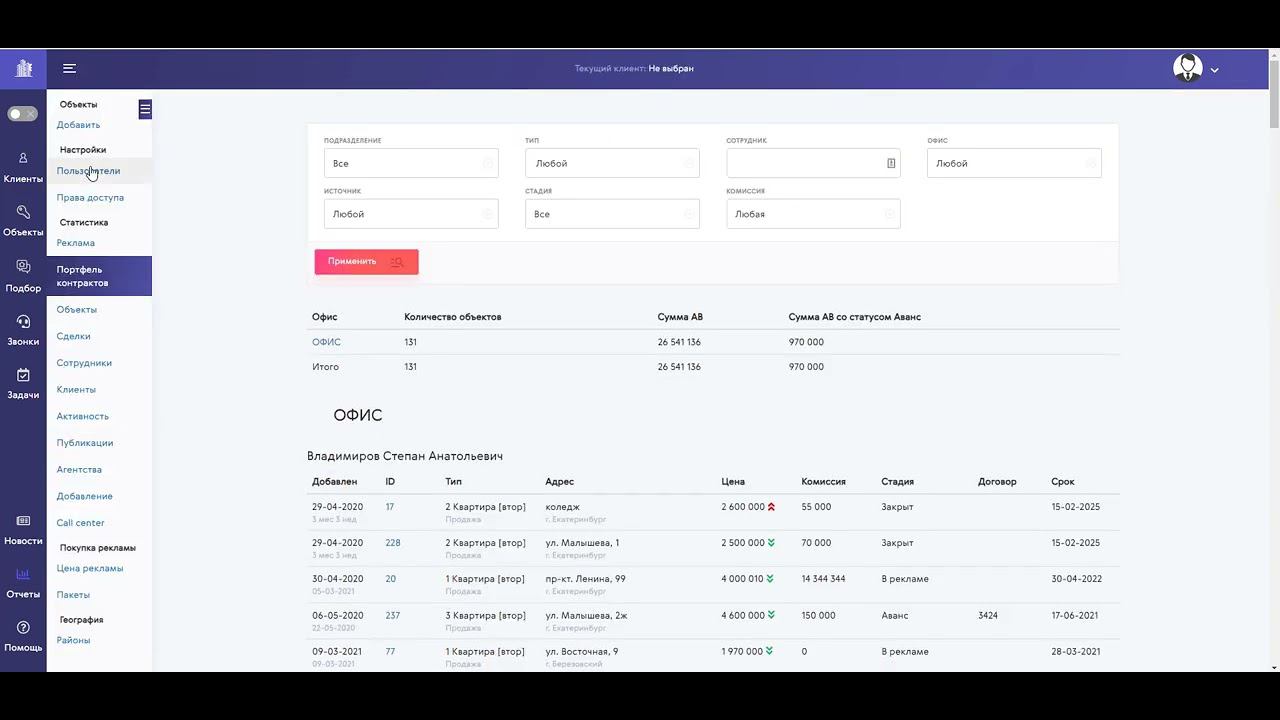Open object ID 77 link
Viewport: 1280px width, 720px height.
tap(390, 651)
